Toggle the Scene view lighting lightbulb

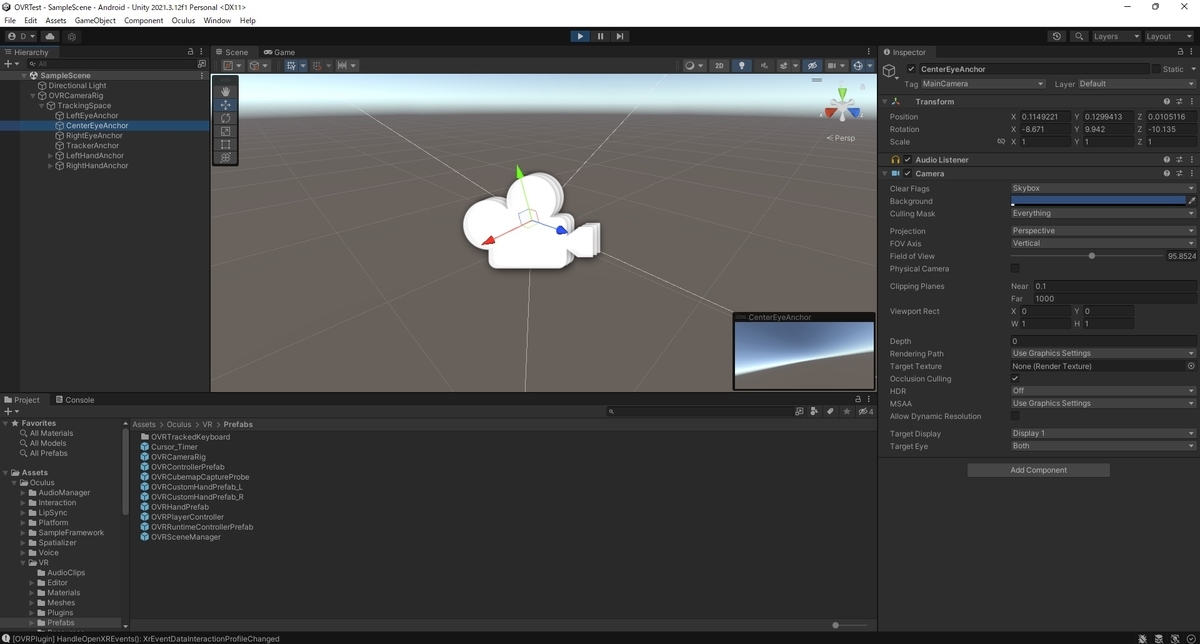click(x=741, y=65)
